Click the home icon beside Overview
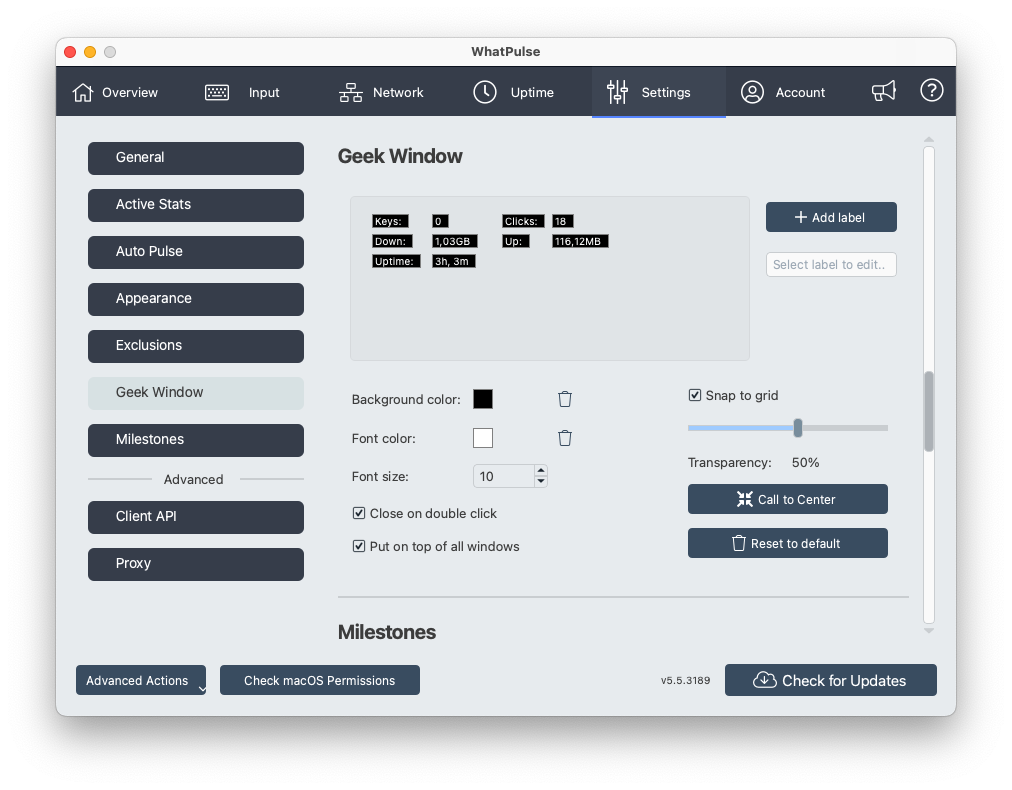 tap(83, 92)
